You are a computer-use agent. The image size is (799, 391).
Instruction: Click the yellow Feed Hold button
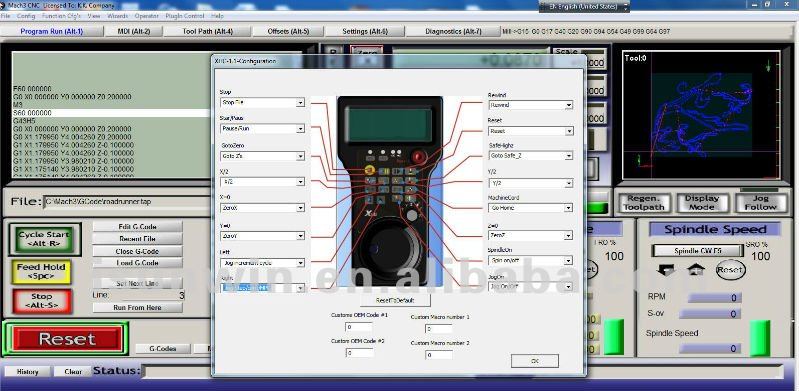point(41,271)
